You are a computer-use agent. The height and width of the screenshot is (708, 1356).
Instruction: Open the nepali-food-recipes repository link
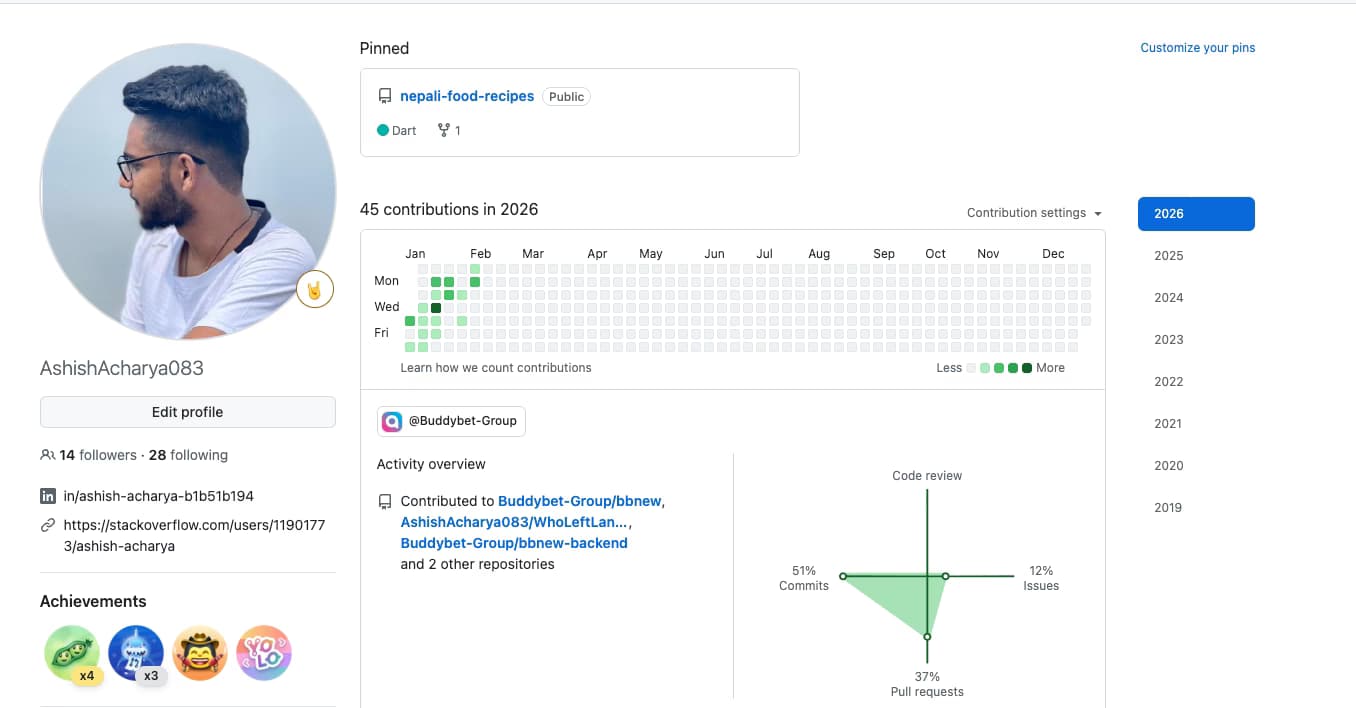pos(467,97)
